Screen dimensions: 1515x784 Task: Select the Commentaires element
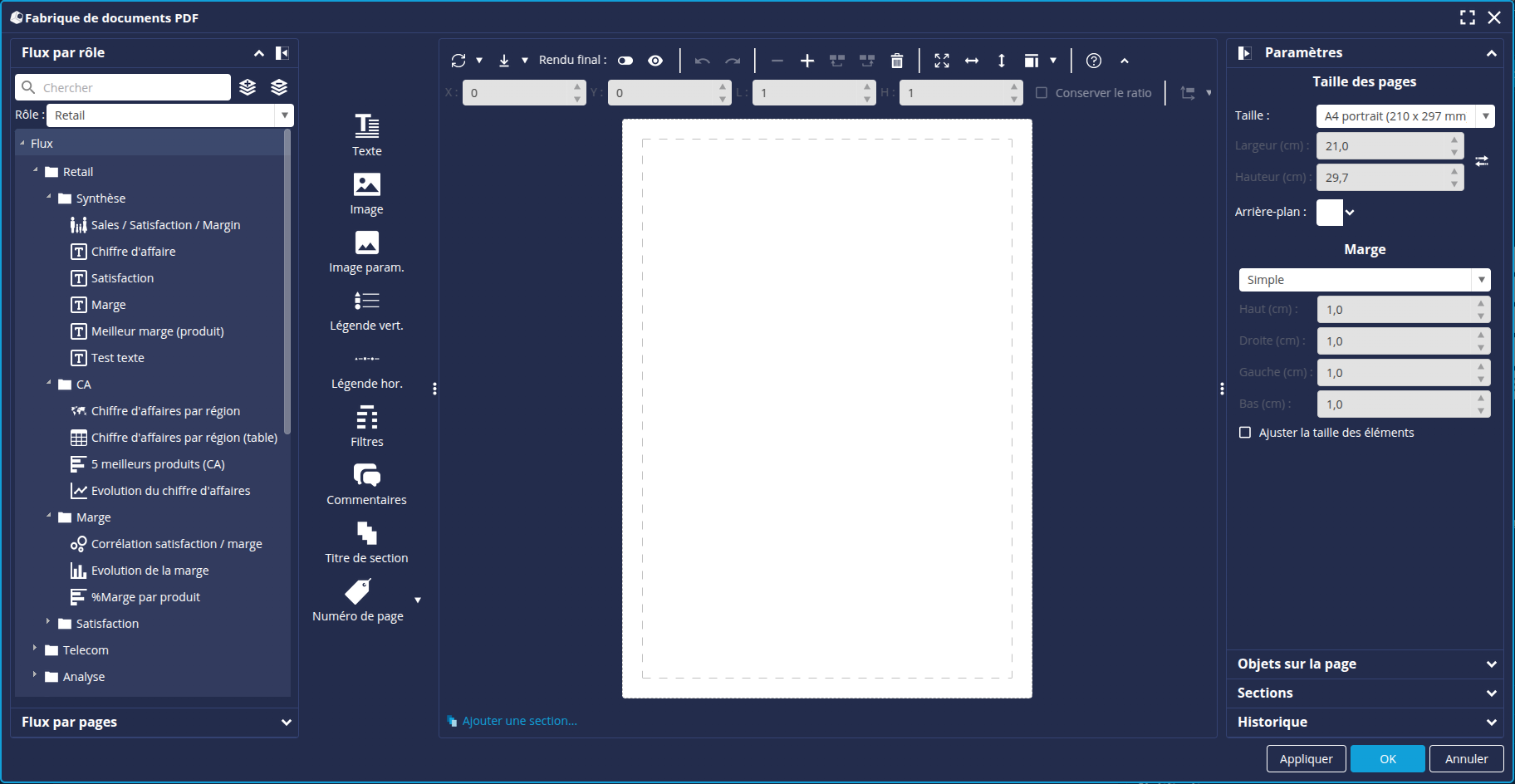pos(366,483)
